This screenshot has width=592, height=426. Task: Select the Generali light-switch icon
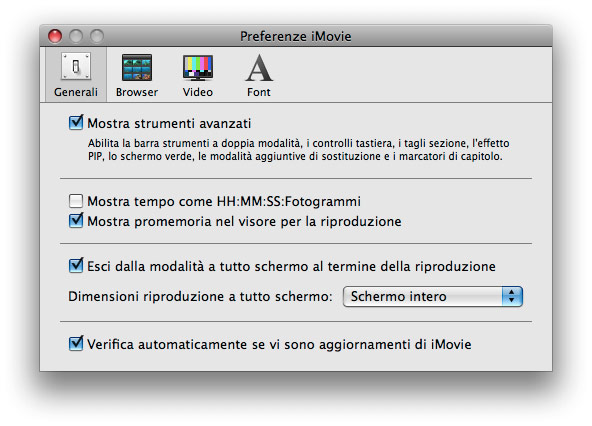[x=76, y=67]
